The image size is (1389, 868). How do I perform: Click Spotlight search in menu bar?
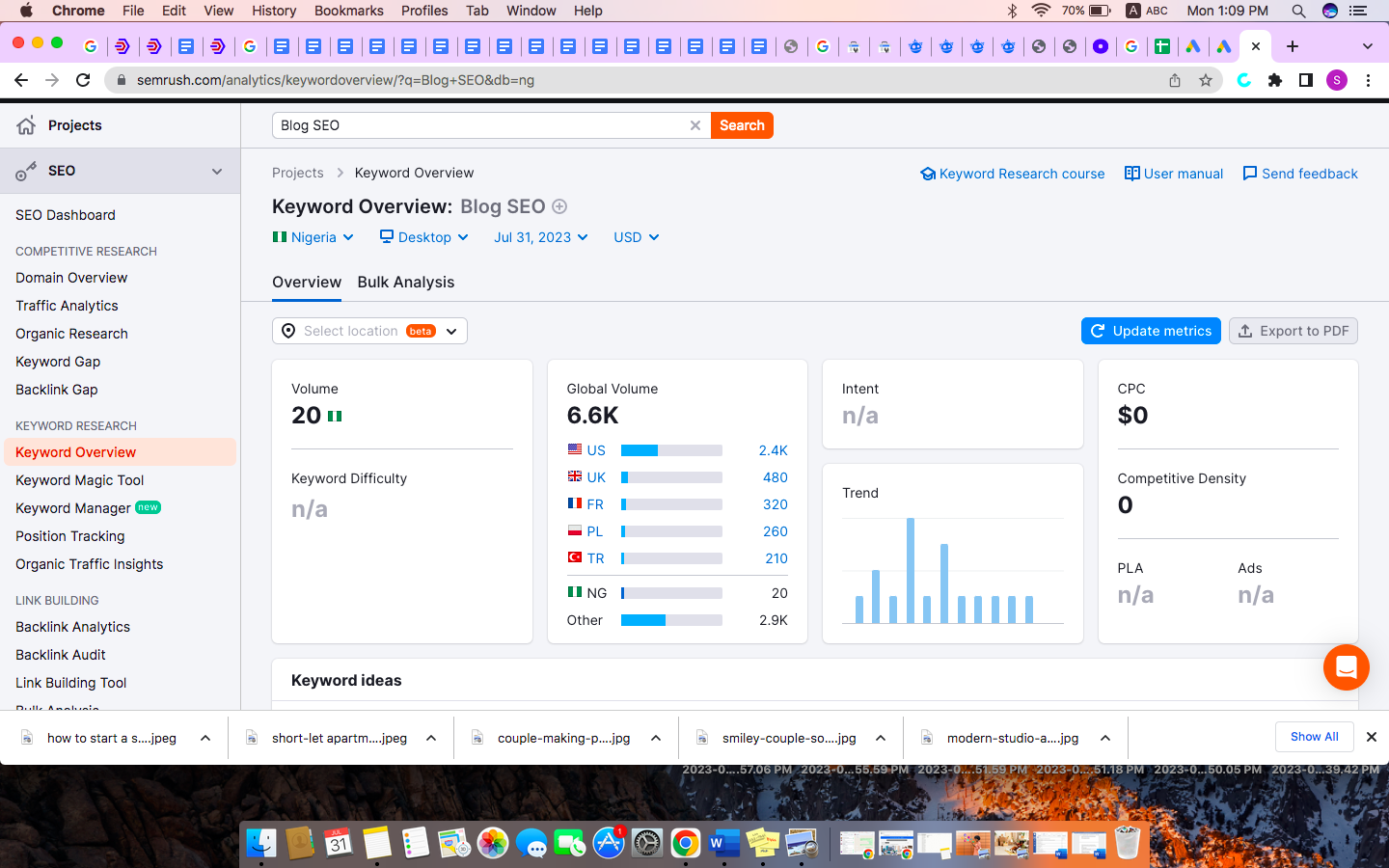point(1298,11)
